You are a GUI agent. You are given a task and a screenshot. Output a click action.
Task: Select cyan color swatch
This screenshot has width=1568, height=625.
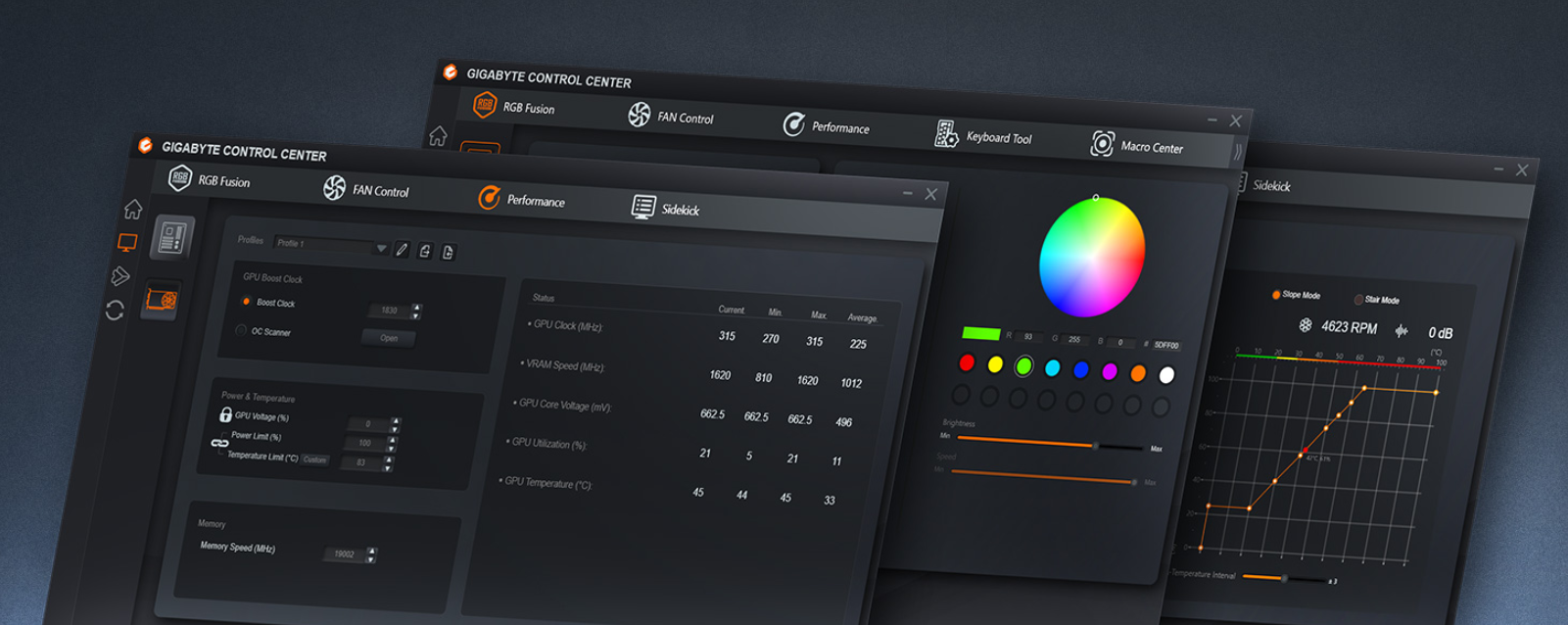tap(1053, 367)
